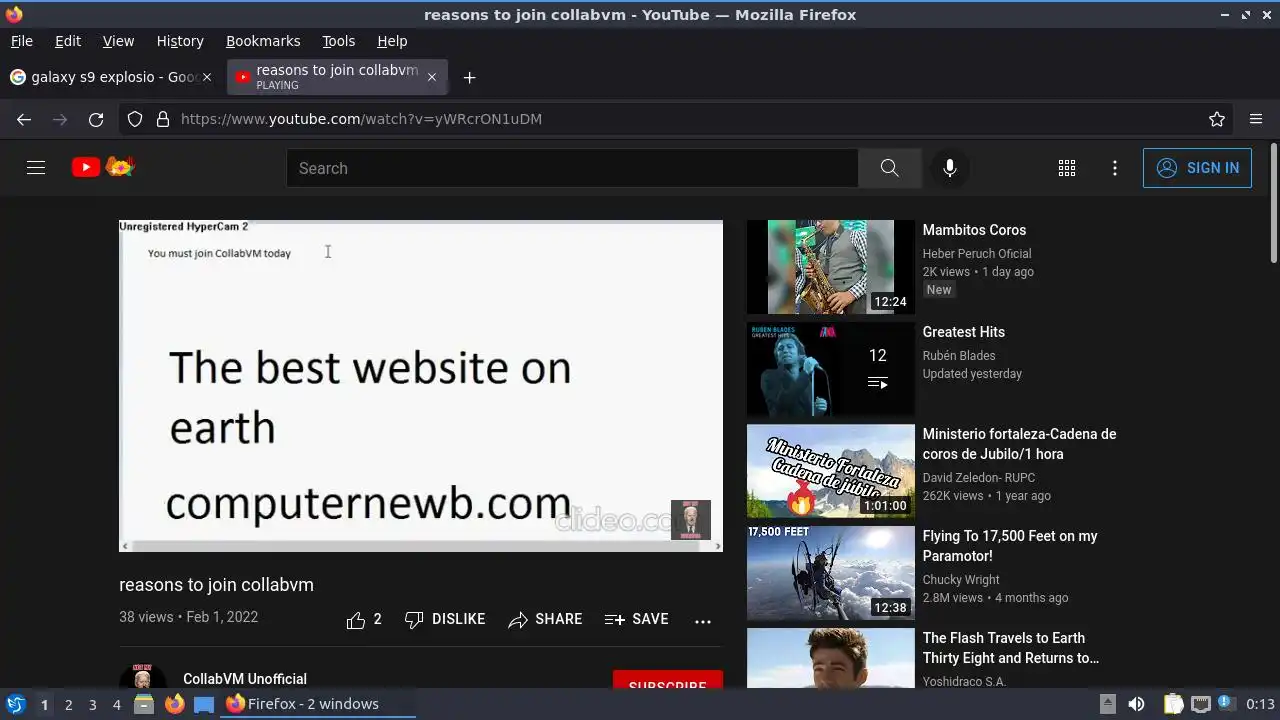Open the desktop start menu icon
Viewport: 1280px width, 720px height.
[16, 704]
